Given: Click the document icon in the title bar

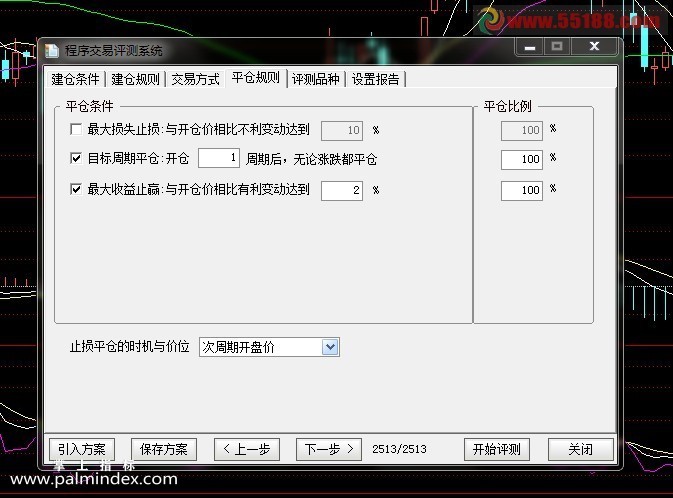Looking at the screenshot, I should pos(52,51).
